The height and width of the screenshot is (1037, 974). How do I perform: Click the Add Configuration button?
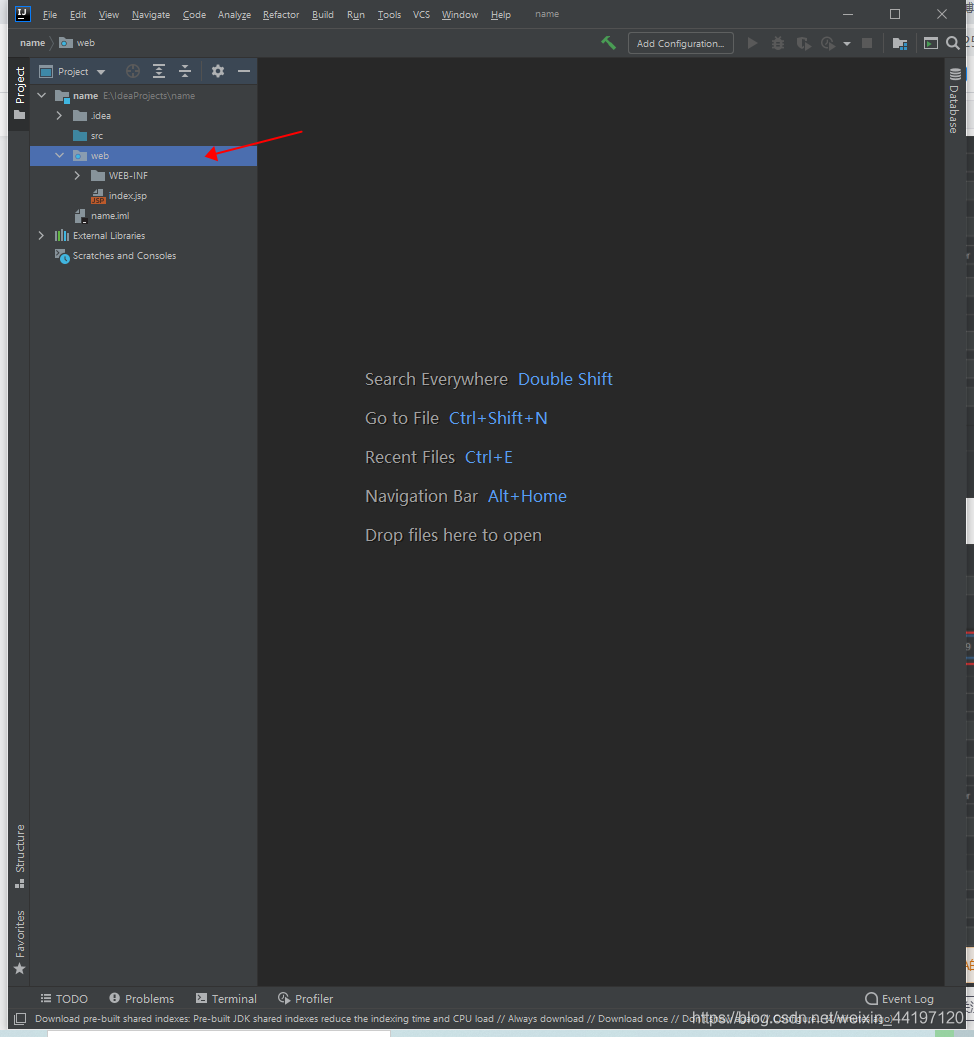click(680, 43)
